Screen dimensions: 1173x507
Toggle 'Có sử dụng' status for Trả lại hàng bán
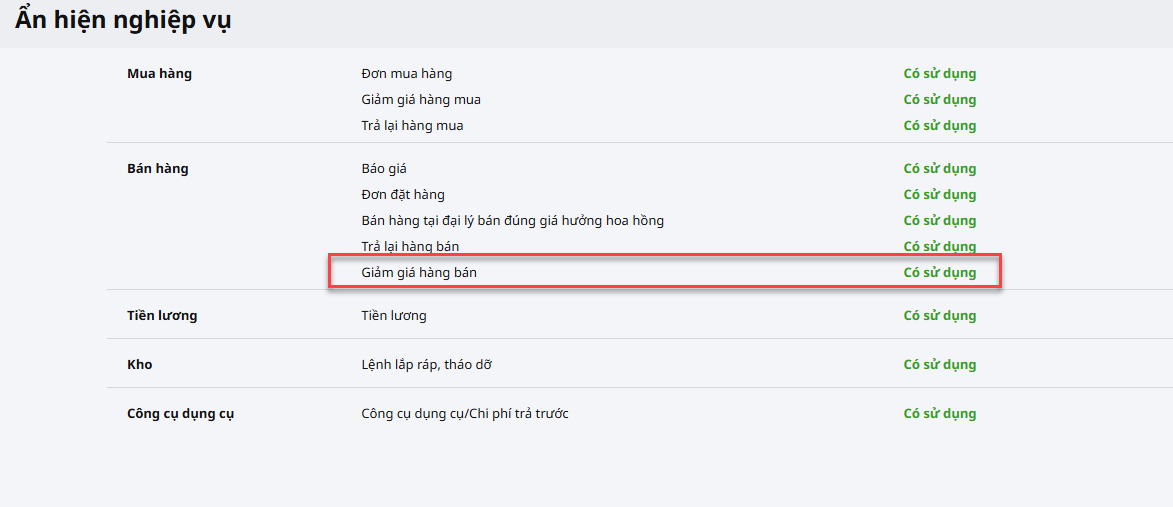[x=939, y=247]
